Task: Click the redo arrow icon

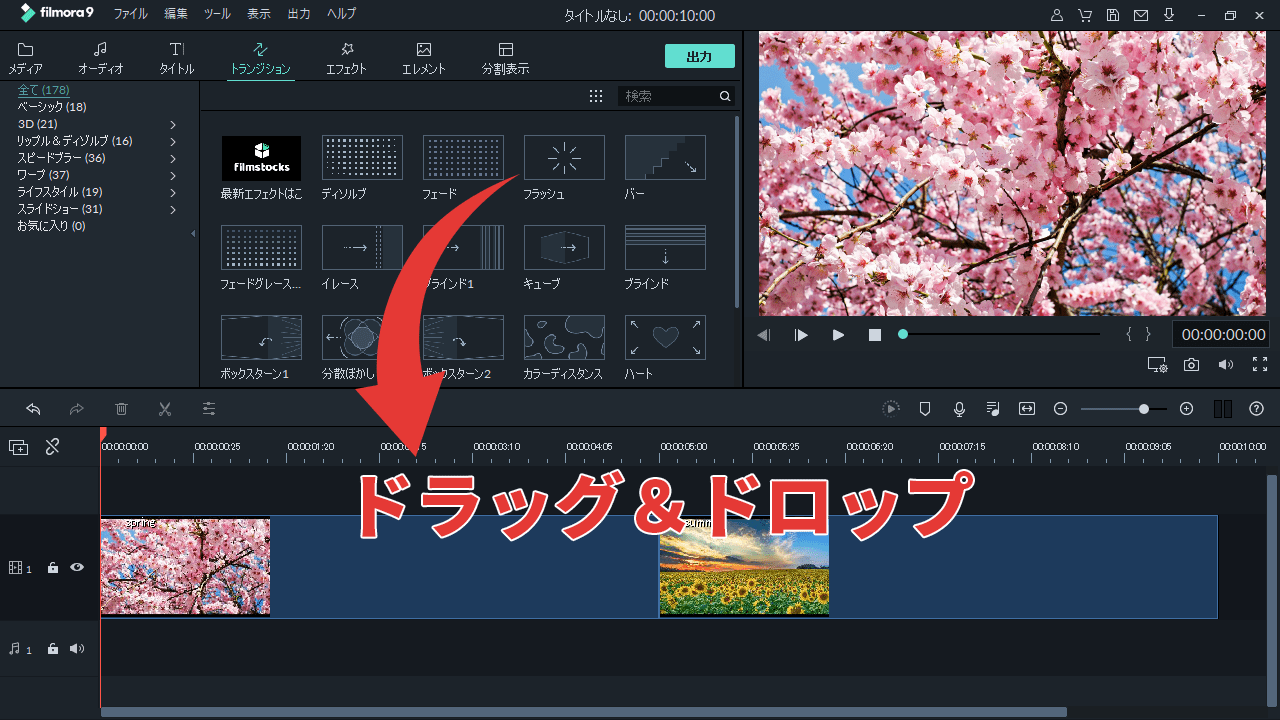Action: tap(77, 409)
